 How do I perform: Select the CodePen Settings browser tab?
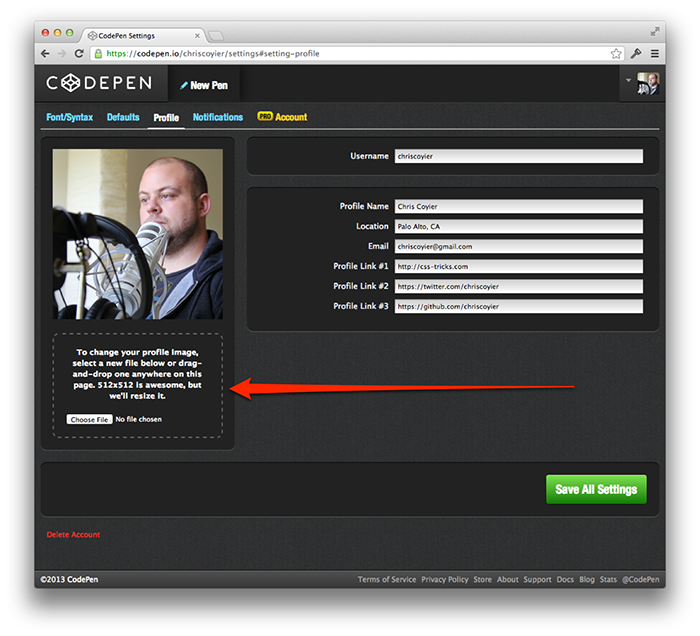[x=142, y=36]
